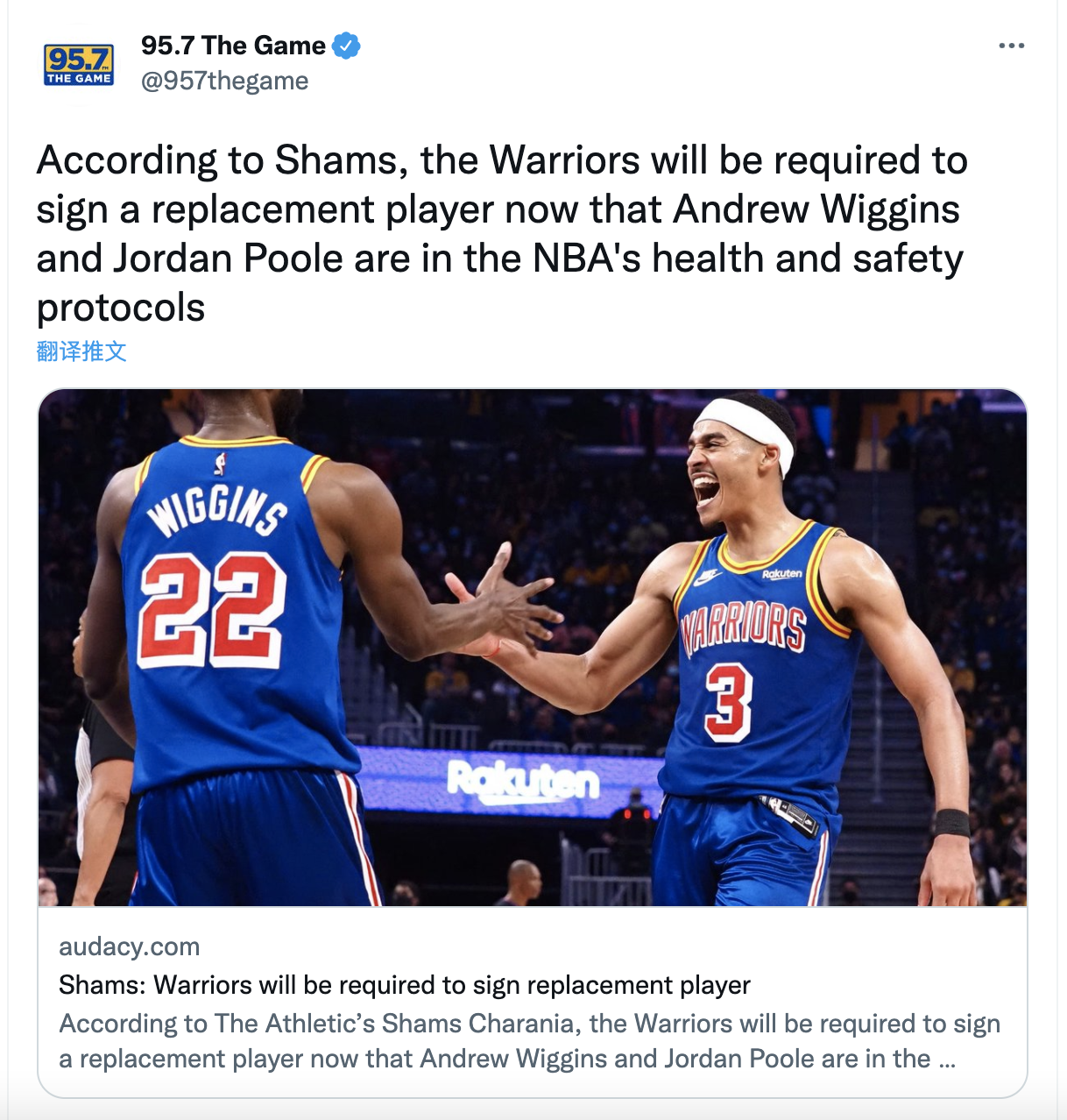The width and height of the screenshot is (1067, 1120).
Task: Click "Andrew Wiggins" in the tweet text
Action: (816, 209)
